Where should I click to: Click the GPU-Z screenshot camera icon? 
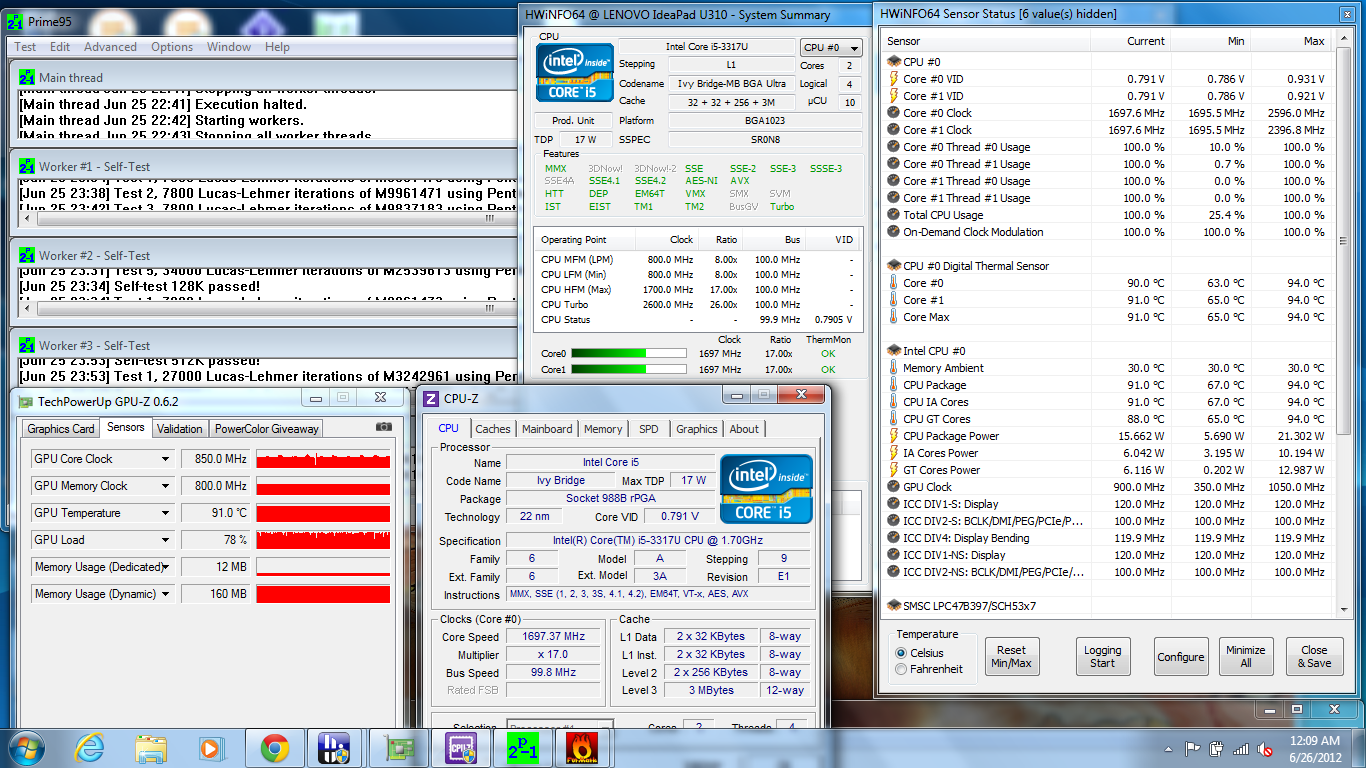click(383, 427)
